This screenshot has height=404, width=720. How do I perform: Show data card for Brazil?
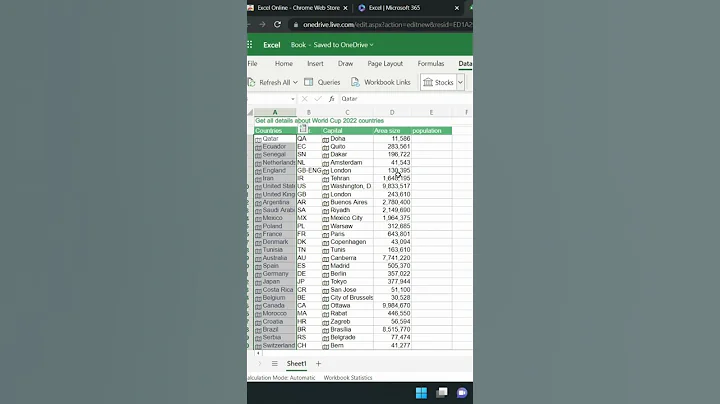click(258, 330)
